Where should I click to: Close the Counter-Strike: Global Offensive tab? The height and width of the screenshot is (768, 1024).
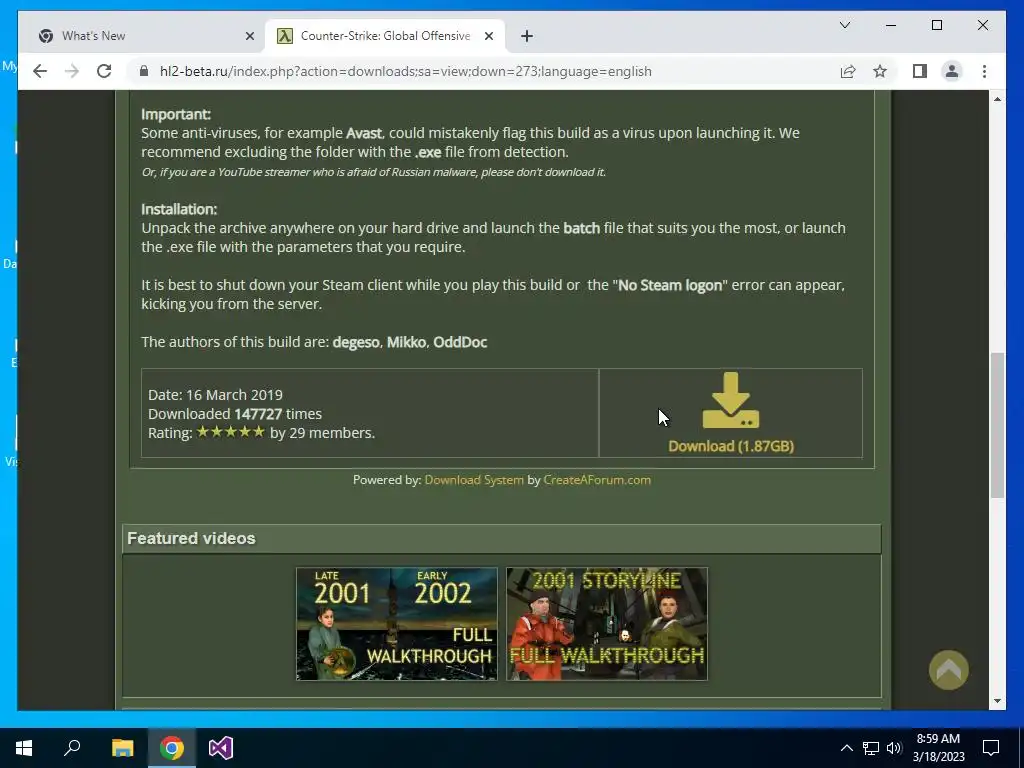[488, 36]
